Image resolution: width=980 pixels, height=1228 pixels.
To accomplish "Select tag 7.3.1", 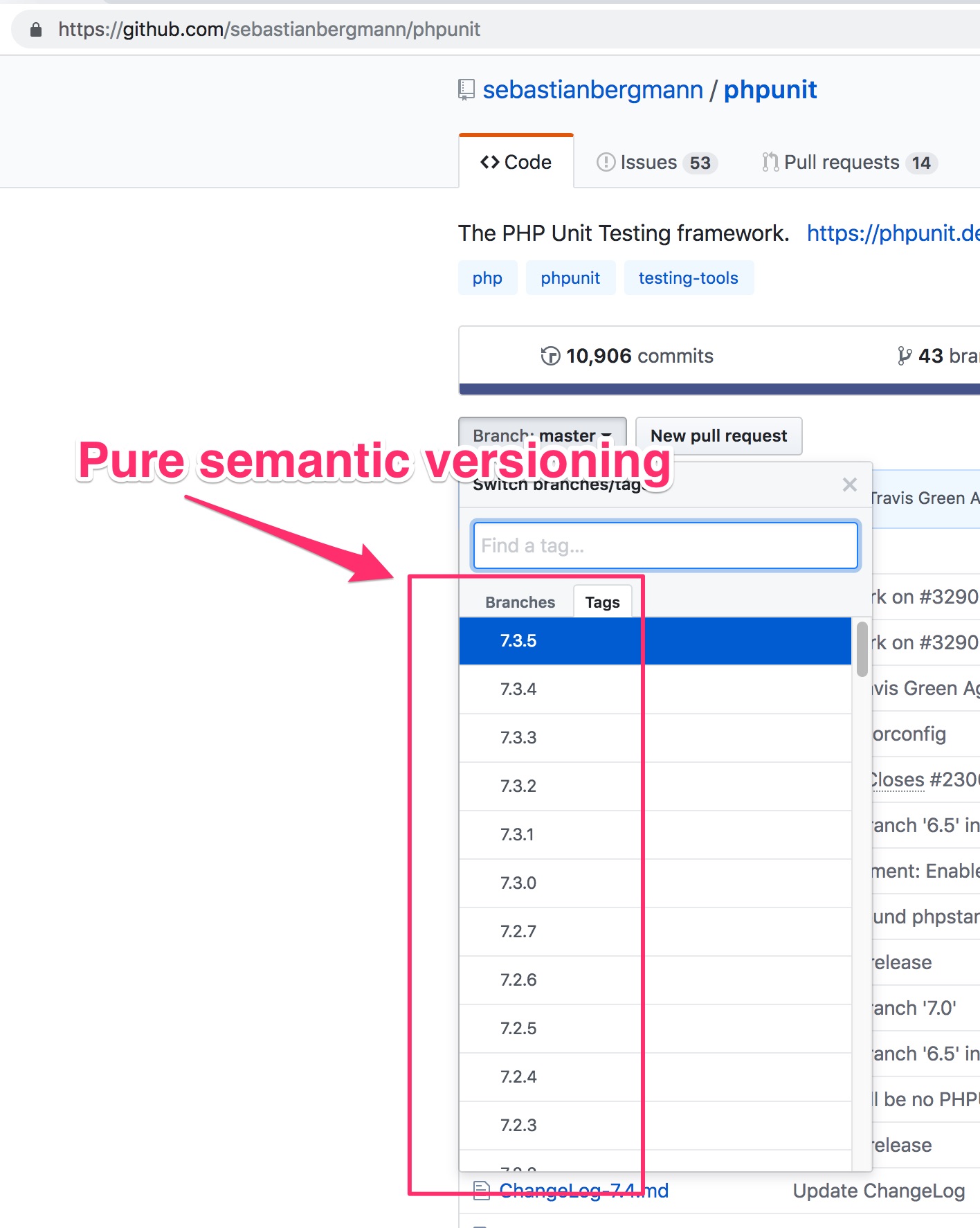I will (655, 835).
